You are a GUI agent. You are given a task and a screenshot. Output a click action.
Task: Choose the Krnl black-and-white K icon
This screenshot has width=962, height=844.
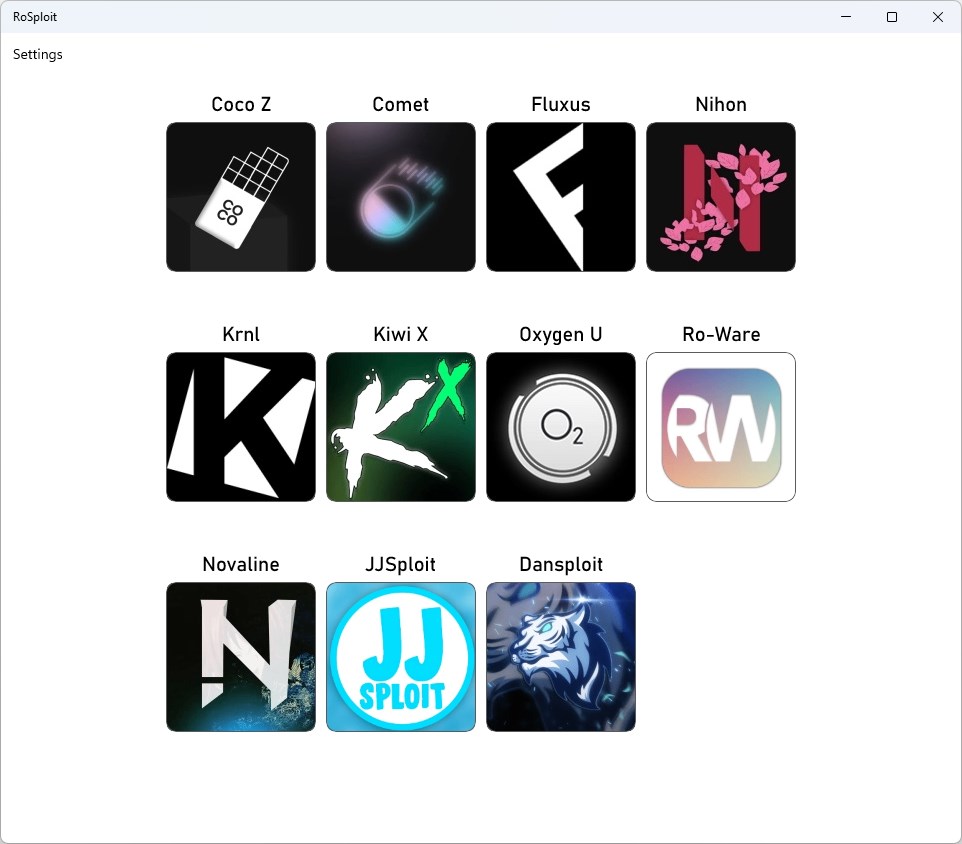[x=241, y=427]
